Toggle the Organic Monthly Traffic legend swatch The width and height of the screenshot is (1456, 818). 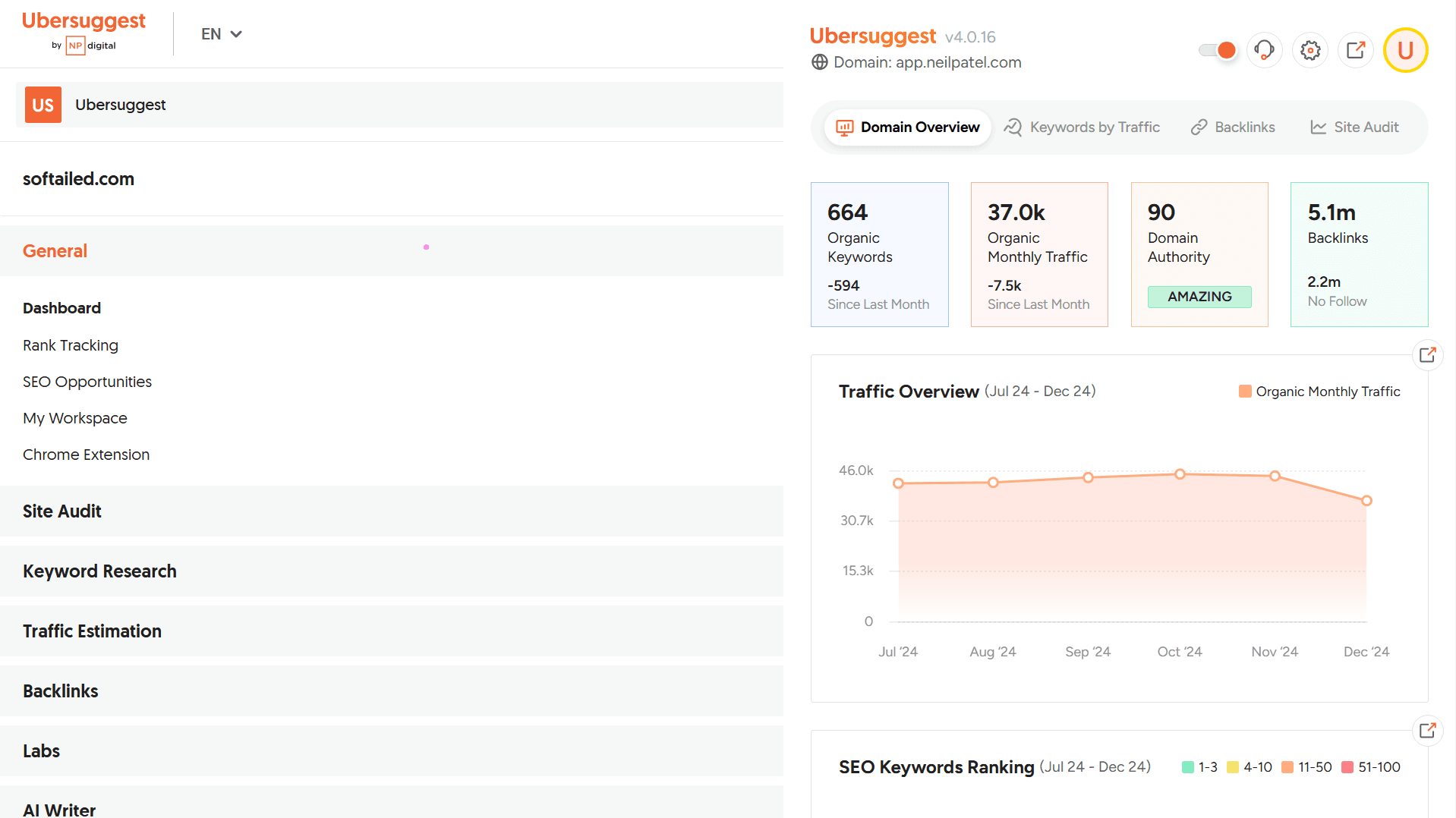1245,392
